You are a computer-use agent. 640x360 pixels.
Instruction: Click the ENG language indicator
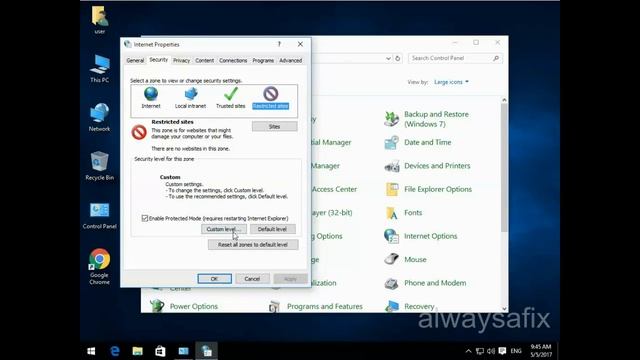[516, 351]
